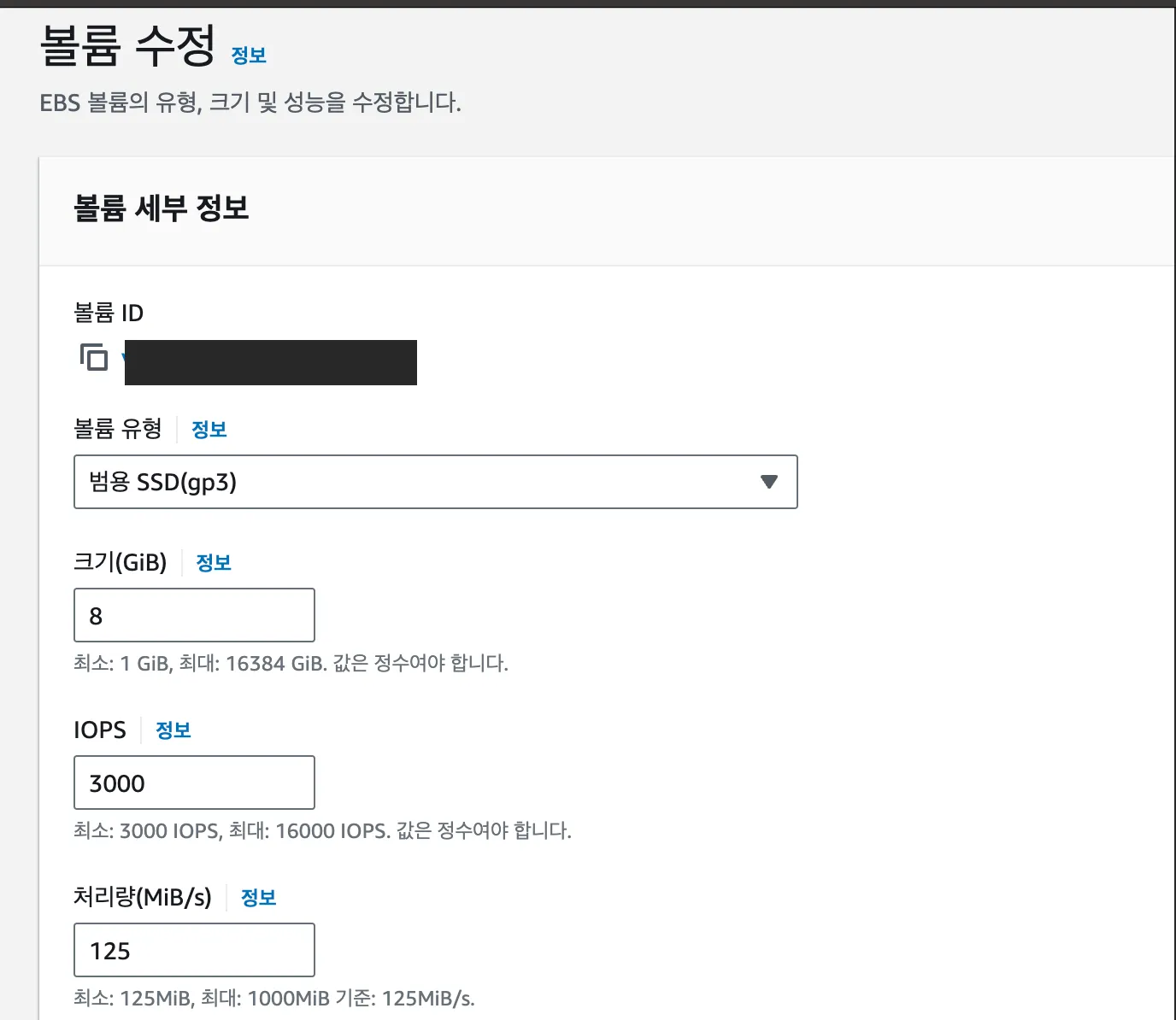Click the size hint text below 크기 field
This screenshot has height=1020, width=1176.
(291, 663)
